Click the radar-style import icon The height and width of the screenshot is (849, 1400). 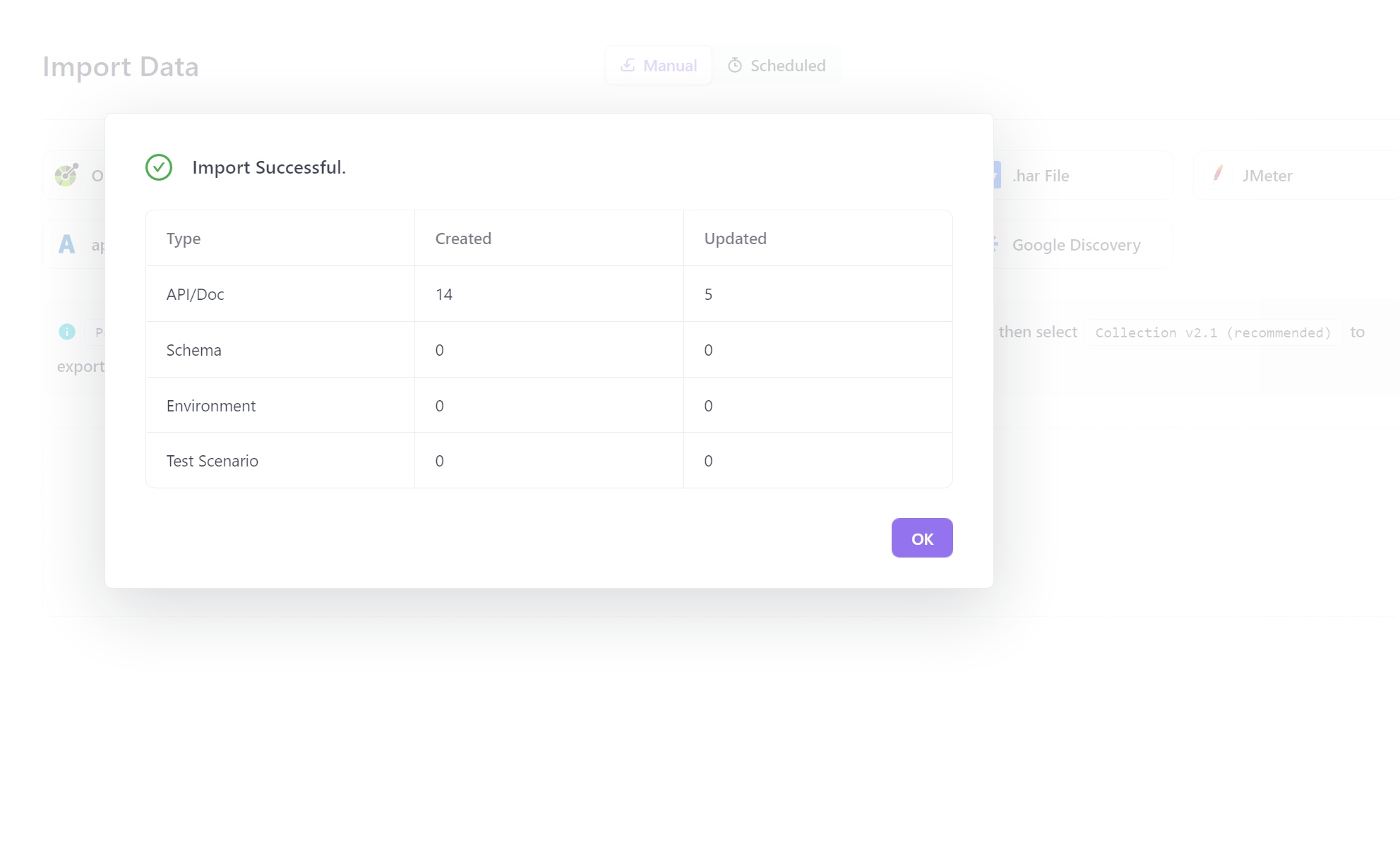click(x=66, y=174)
